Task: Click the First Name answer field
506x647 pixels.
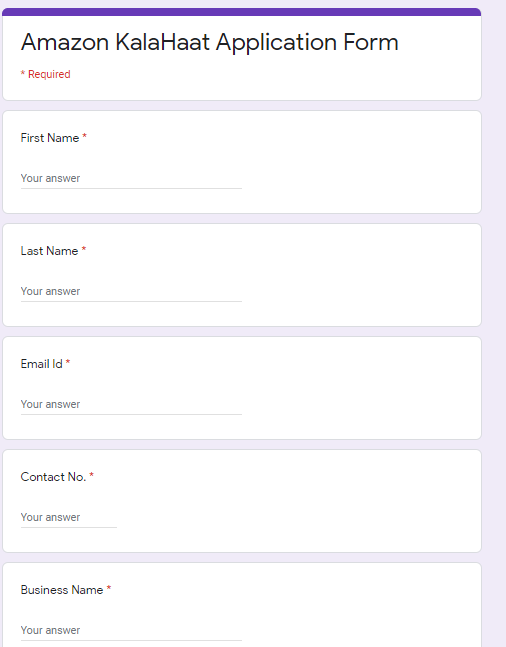Action: coord(131,179)
